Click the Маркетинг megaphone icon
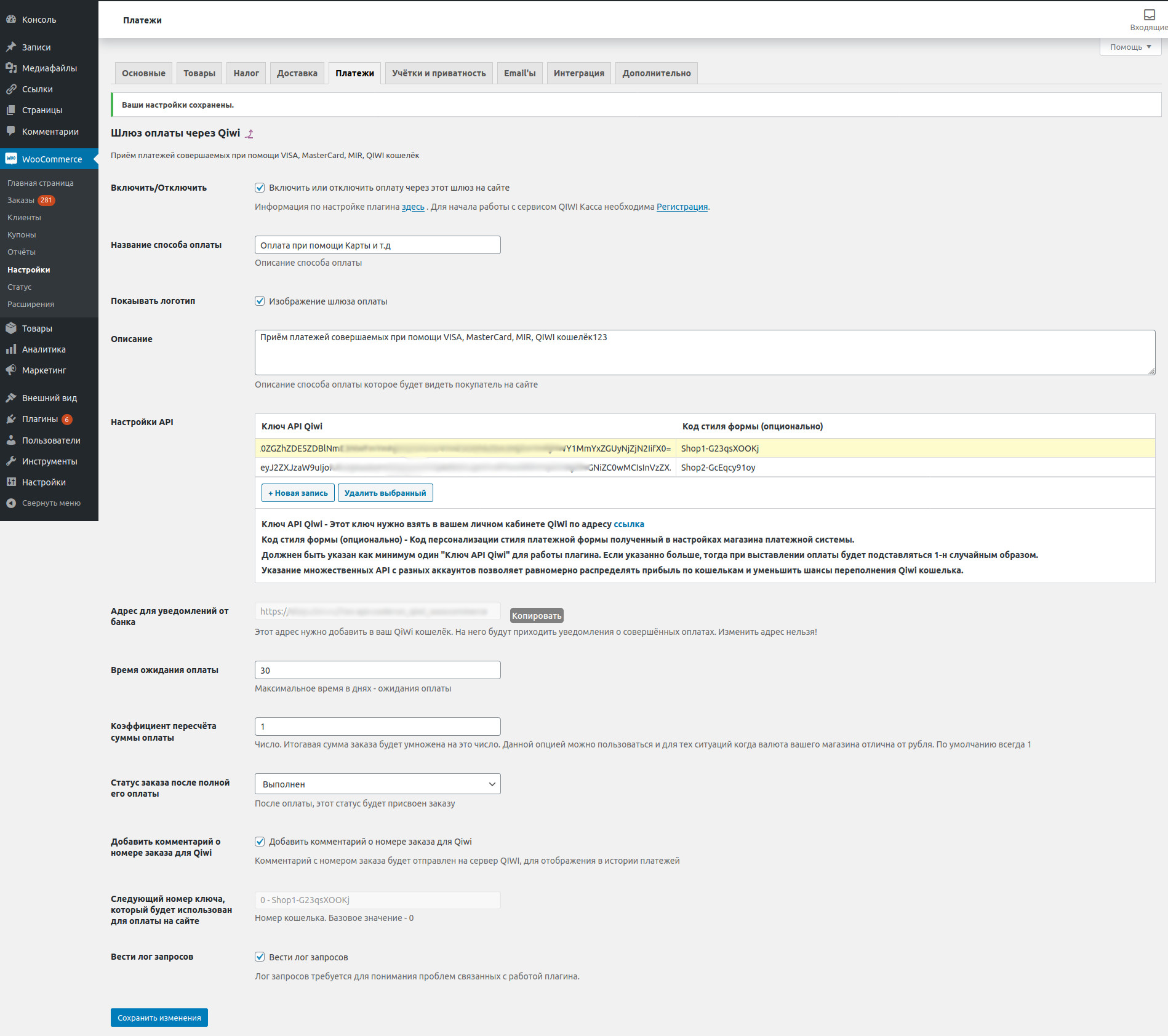The width and height of the screenshot is (1168, 1036). tap(11, 370)
